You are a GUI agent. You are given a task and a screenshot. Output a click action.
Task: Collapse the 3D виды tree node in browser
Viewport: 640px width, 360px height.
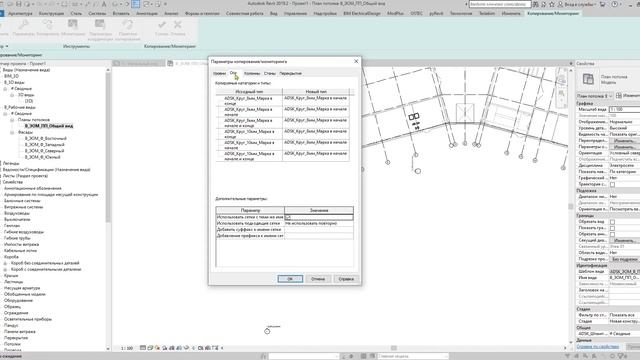coord(12,95)
